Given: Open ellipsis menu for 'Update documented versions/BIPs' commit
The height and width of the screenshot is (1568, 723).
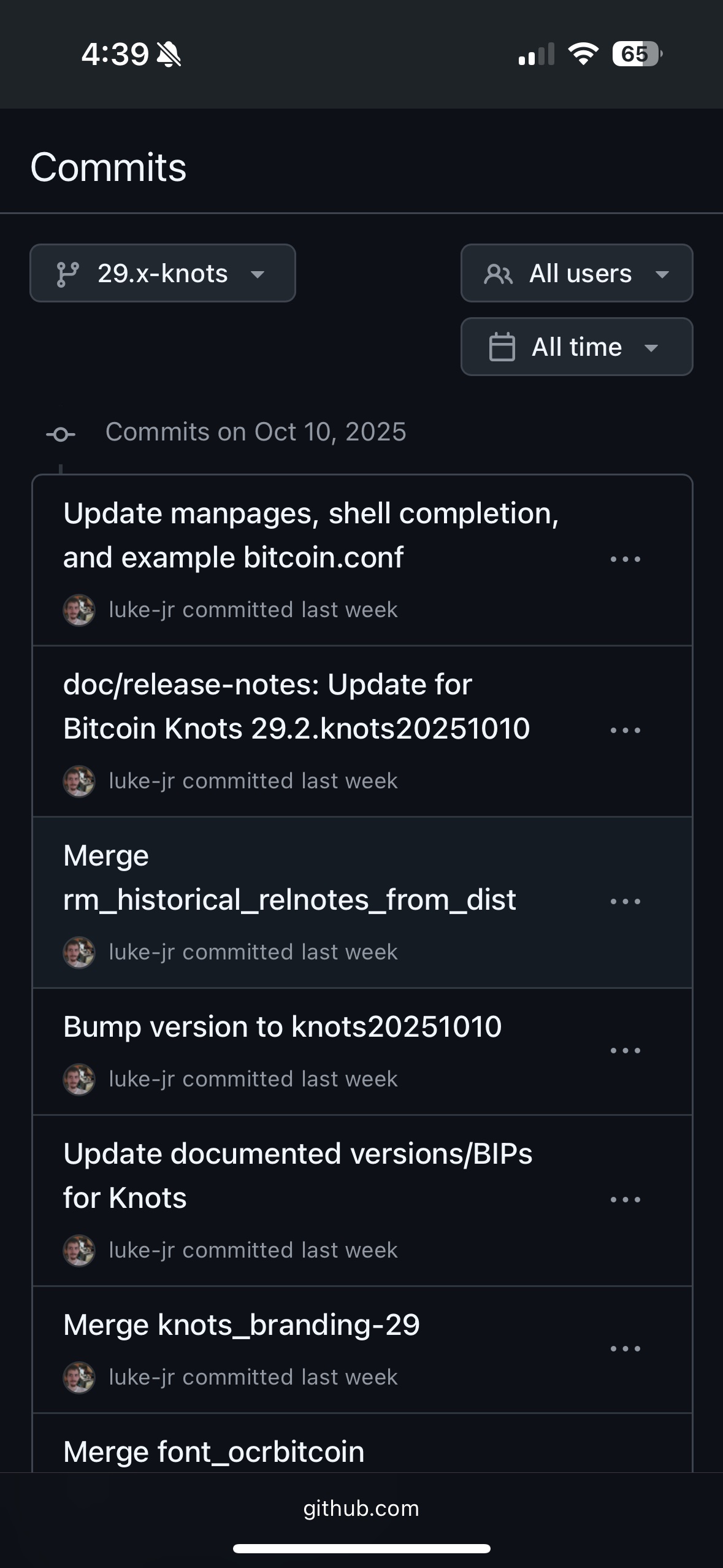Looking at the screenshot, I should tap(625, 1199).
